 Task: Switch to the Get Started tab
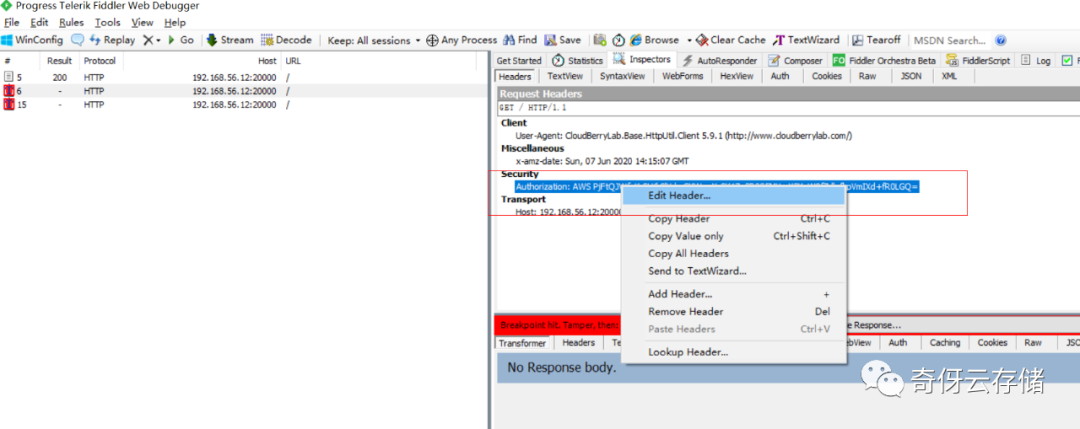click(x=519, y=61)
